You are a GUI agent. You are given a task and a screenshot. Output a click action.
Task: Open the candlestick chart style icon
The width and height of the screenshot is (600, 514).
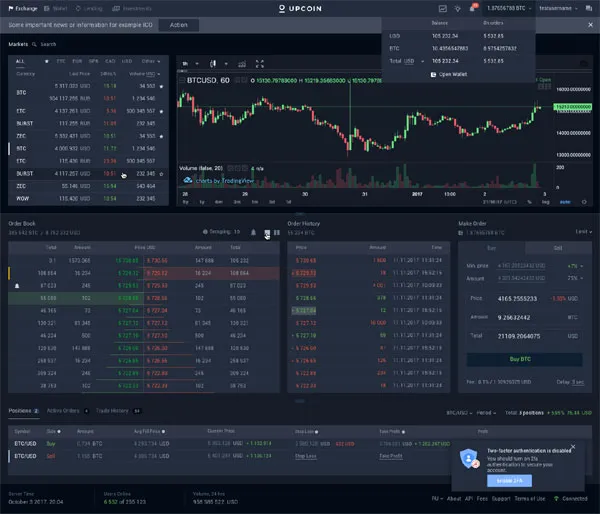click(213, 64)
